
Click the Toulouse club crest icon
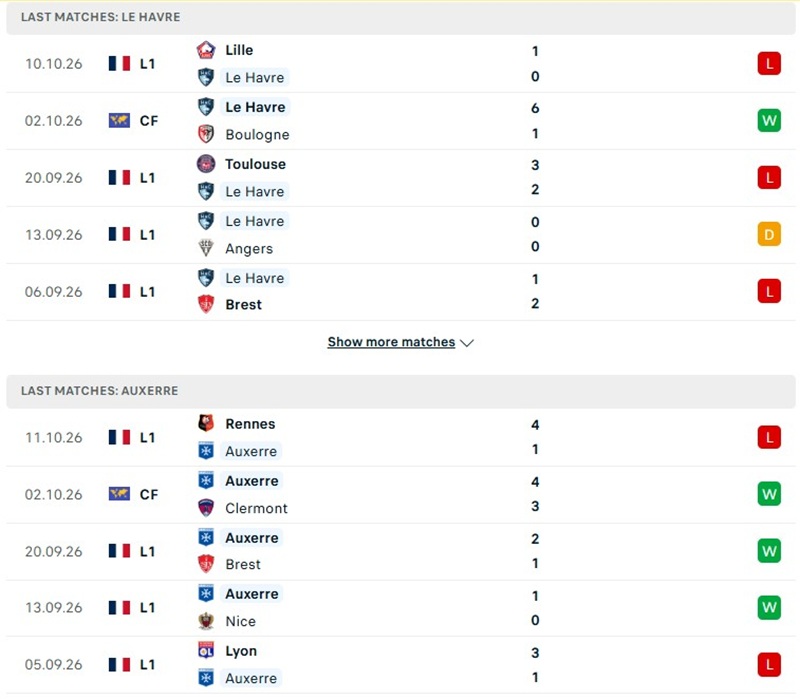tap(206, 164)
